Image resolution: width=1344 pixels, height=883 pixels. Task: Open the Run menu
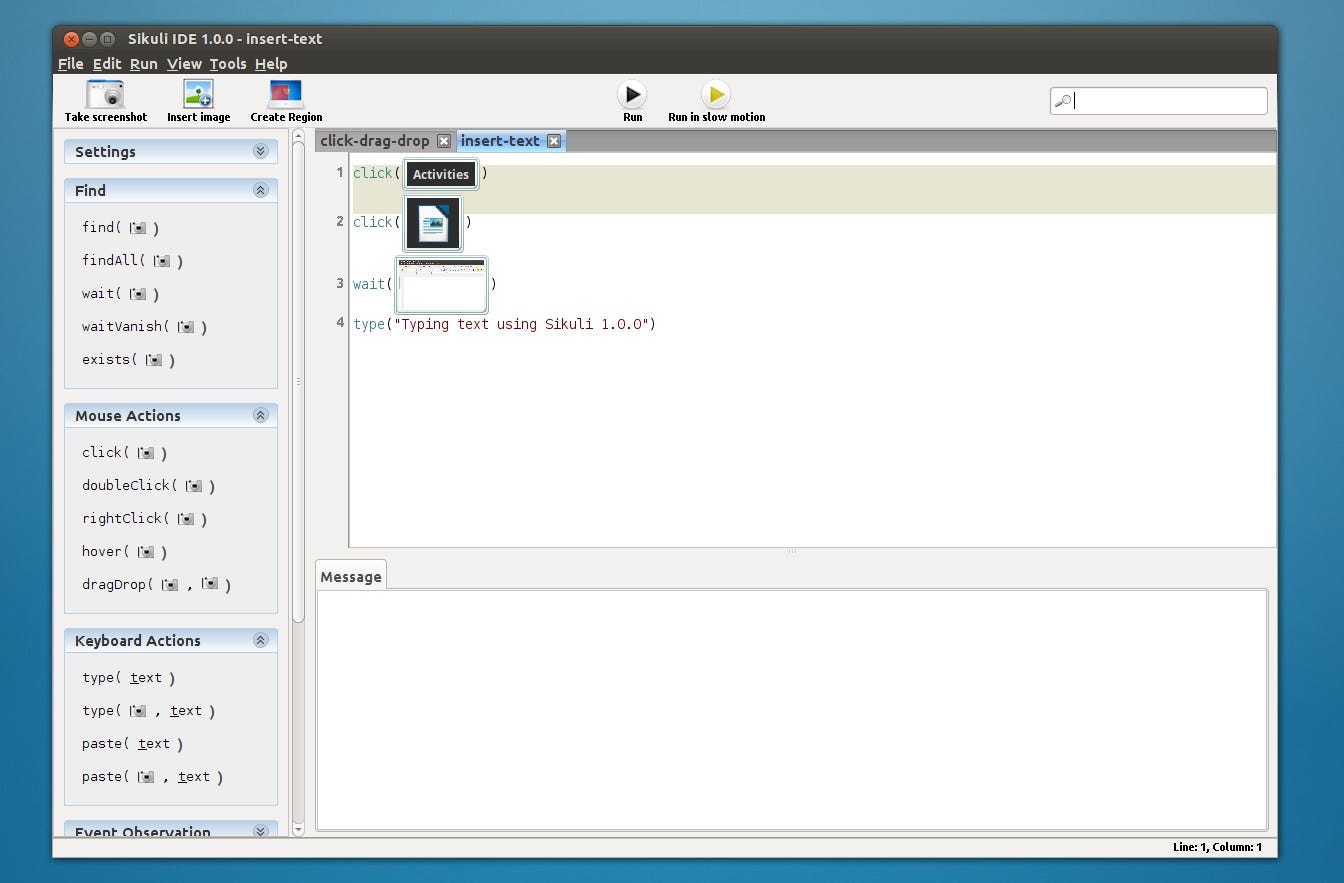click(x=144, y=64)
